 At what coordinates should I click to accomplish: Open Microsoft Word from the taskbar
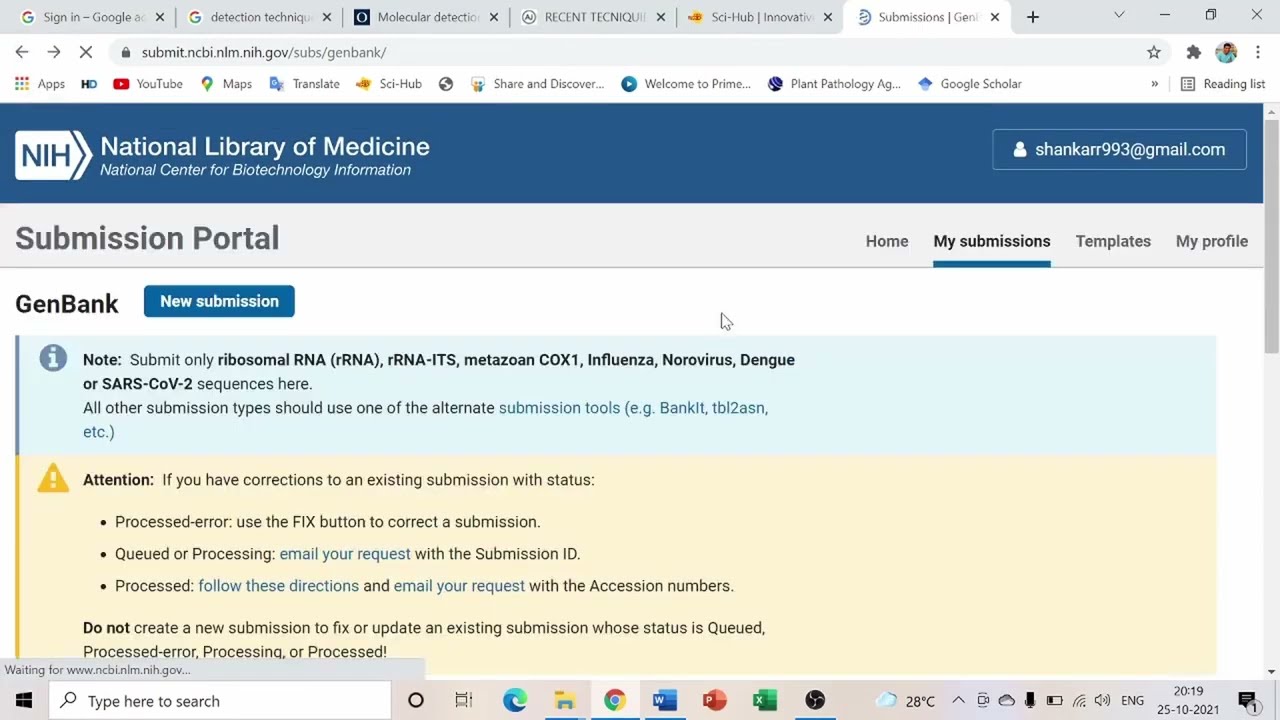[x=664, y=701]
